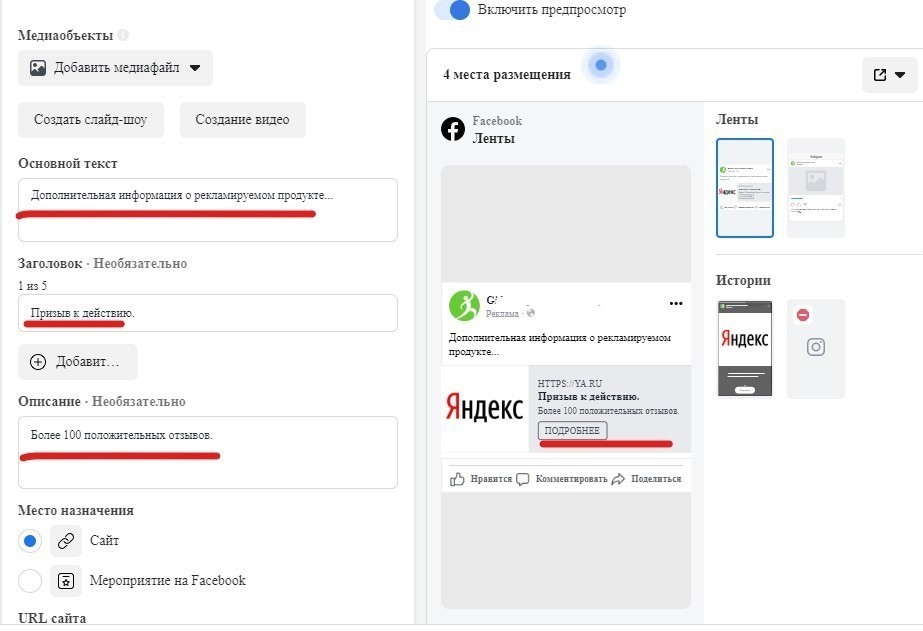923x631 pixels.
Task: Click the Создать слайд-шоу button
Action: click(x=91, y=119)
